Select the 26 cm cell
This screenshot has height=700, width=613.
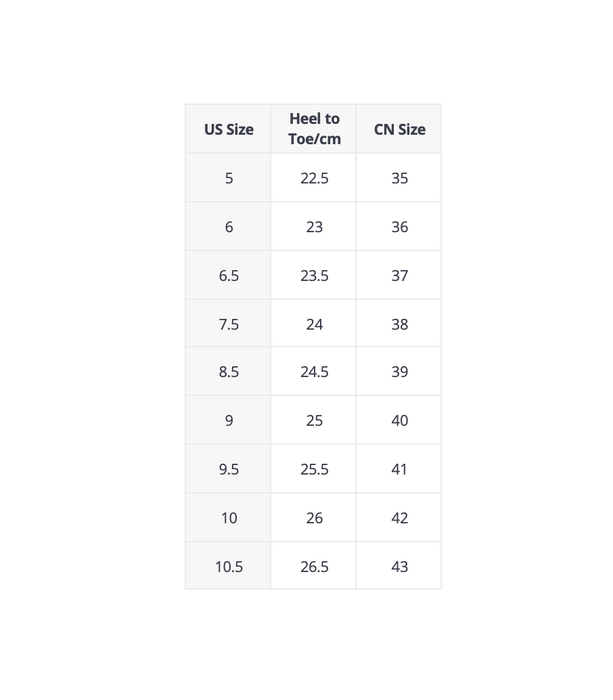point(313,517)
